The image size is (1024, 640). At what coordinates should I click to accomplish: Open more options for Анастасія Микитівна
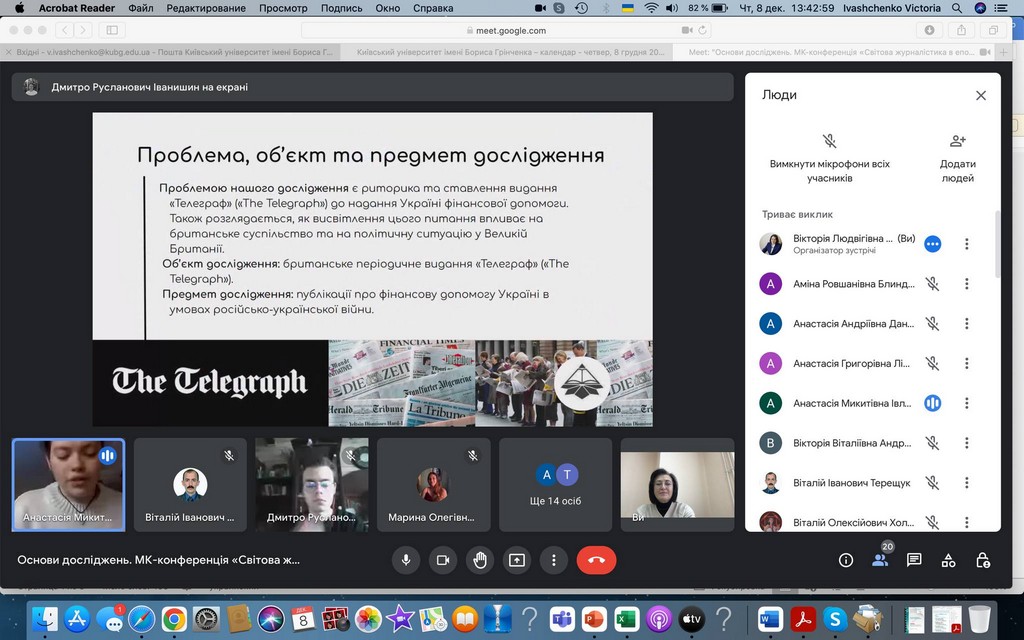click(966, 403)
